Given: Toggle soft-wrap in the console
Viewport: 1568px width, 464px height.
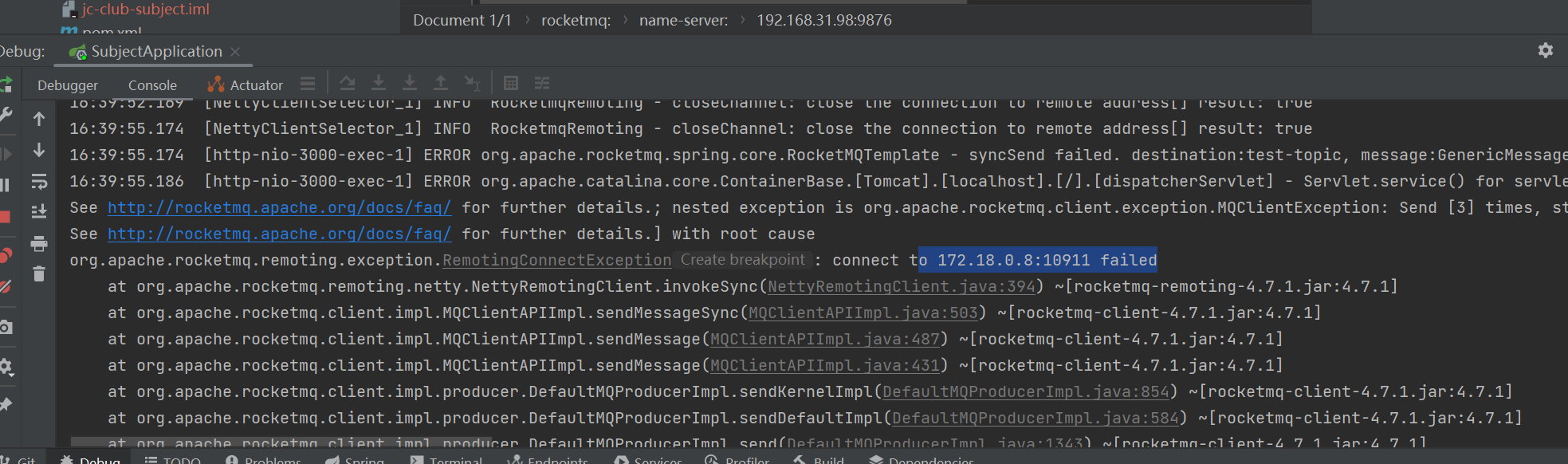Looking at the screenshot, I should point(38,182).
